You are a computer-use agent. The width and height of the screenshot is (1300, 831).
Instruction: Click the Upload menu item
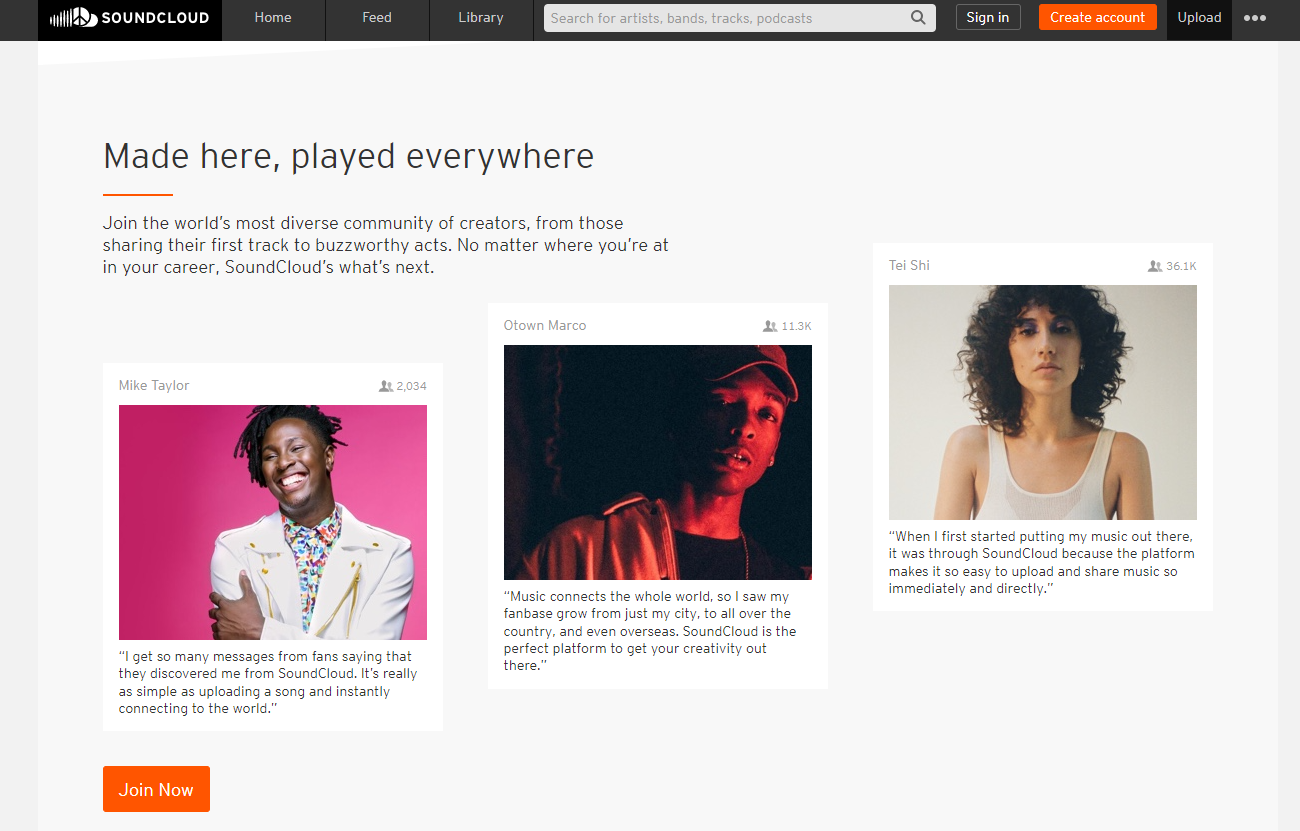[x=1199, y=18]
